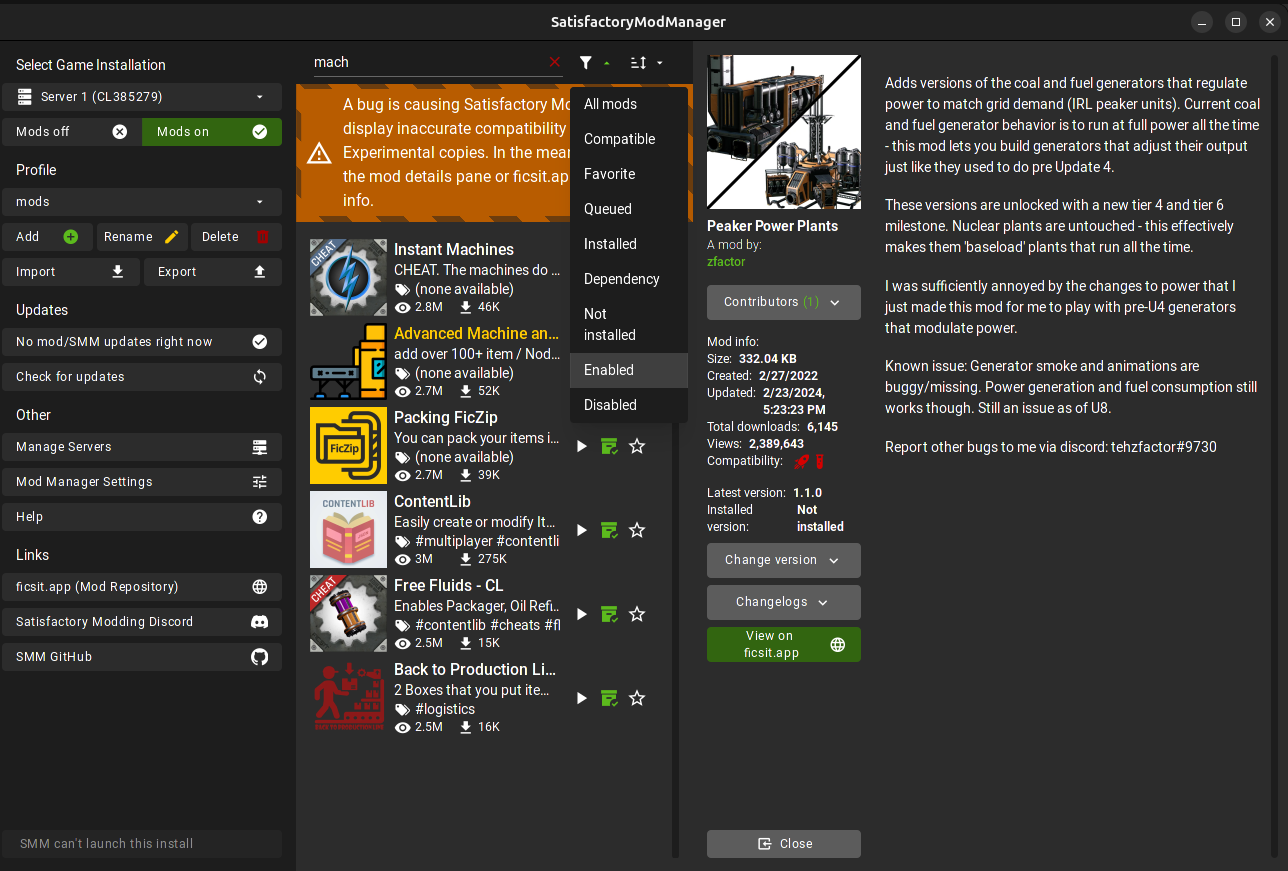Import a profile
Image resolution: width=1288 pixels, height=871 pixels.
(x=71, y=272)
